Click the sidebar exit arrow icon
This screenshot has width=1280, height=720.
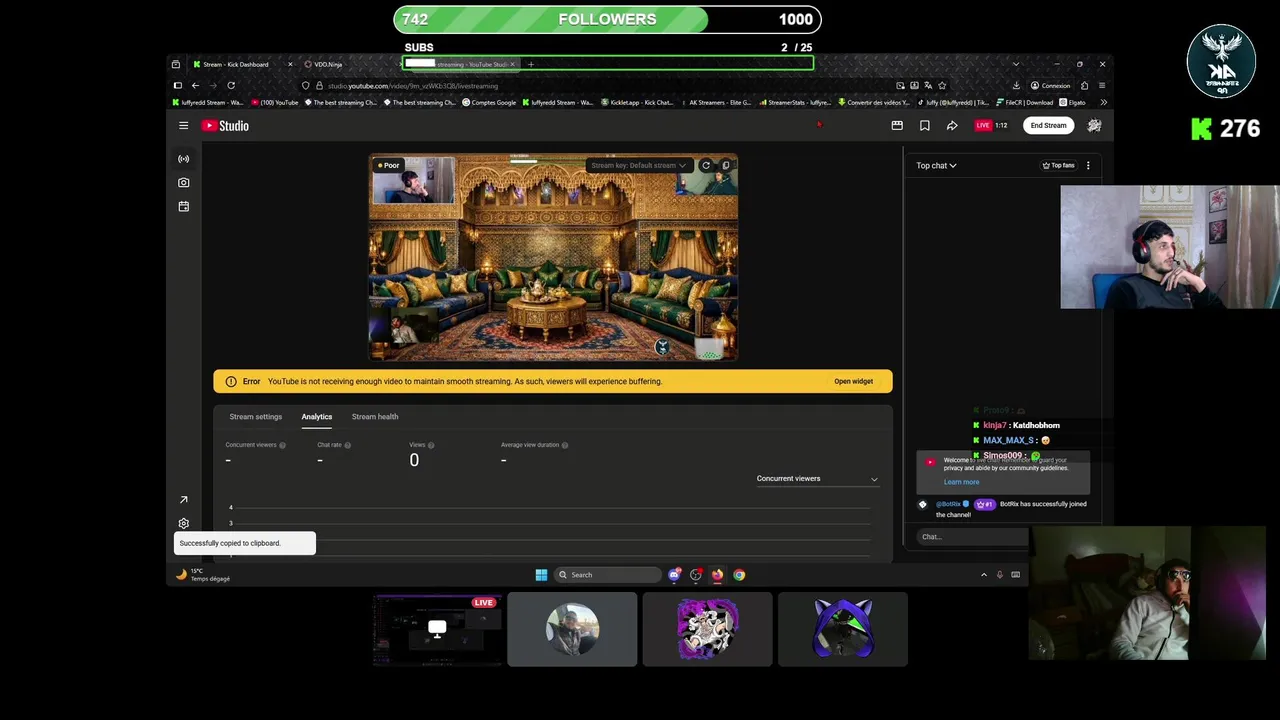(183, 500)
